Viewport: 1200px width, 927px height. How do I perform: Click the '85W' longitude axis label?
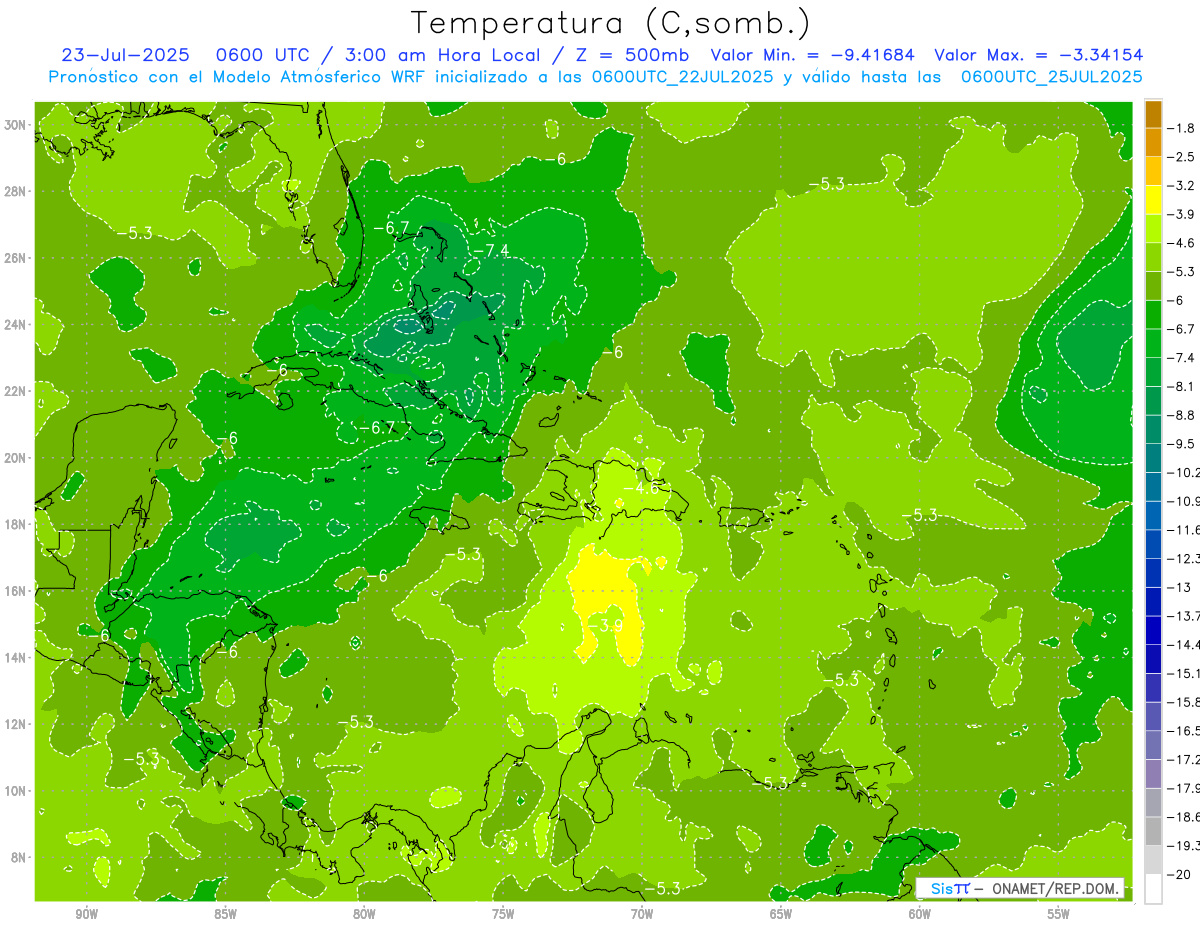[x=225, y=914]
